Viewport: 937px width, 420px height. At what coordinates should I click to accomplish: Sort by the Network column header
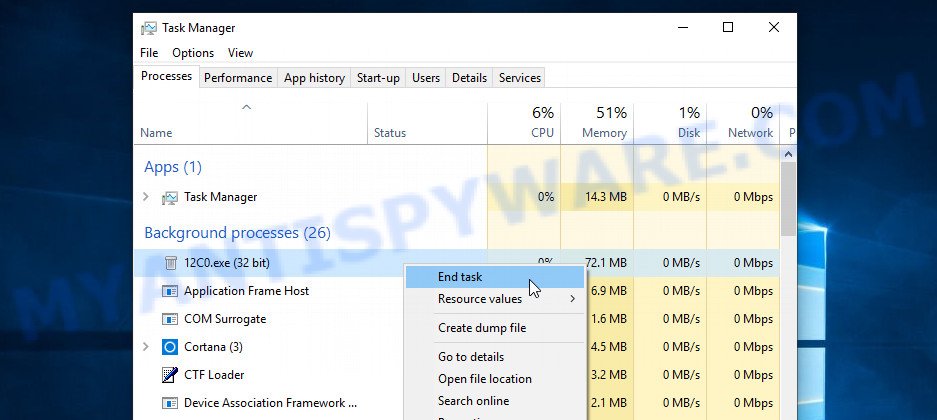[743, 124]
